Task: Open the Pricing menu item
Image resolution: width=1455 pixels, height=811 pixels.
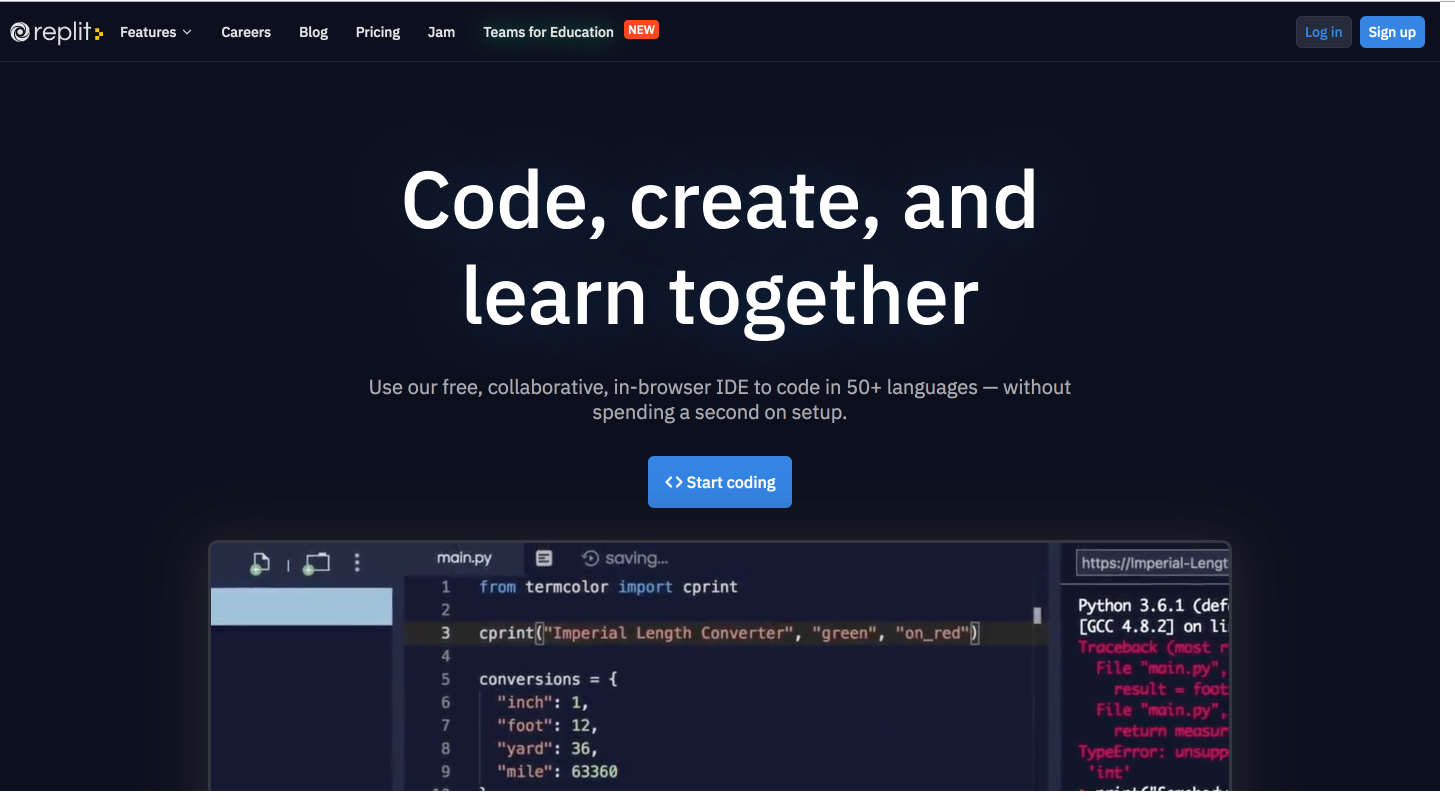Action: 377,31
